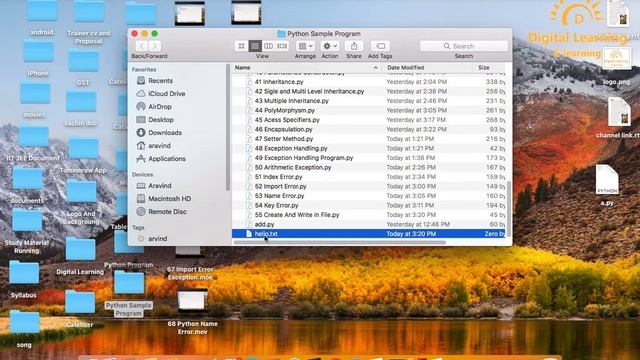Open the Arrange dropdown in Finder toolbar
Viewport: 640px width, 360px height.
coord(305,46)
